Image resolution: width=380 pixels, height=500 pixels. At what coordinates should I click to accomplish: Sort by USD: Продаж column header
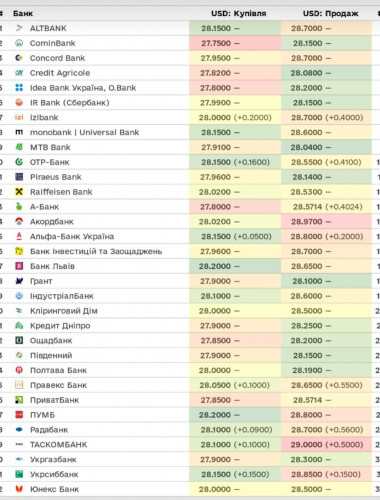[x=330, y=14]
